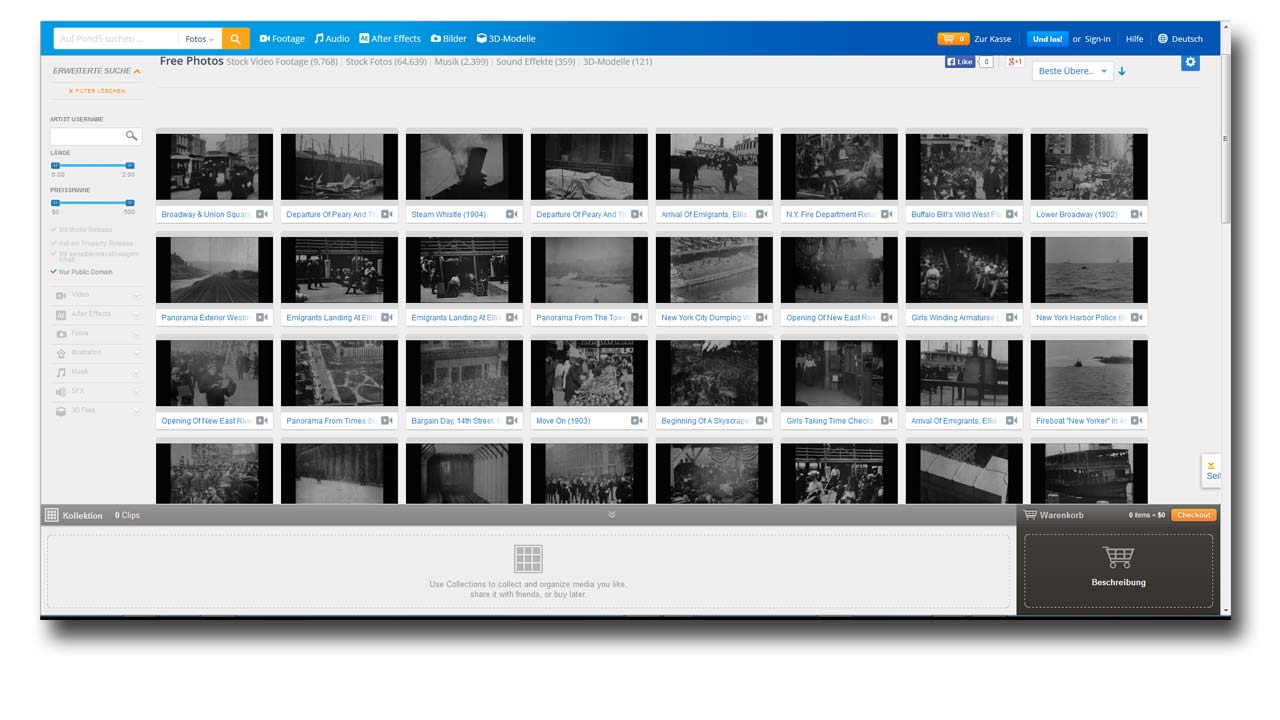Viewport: 1280px width, 720px height.
Task: Toggle the Hat ein Property Release checkbox
Action: click(x=54, y=243)
